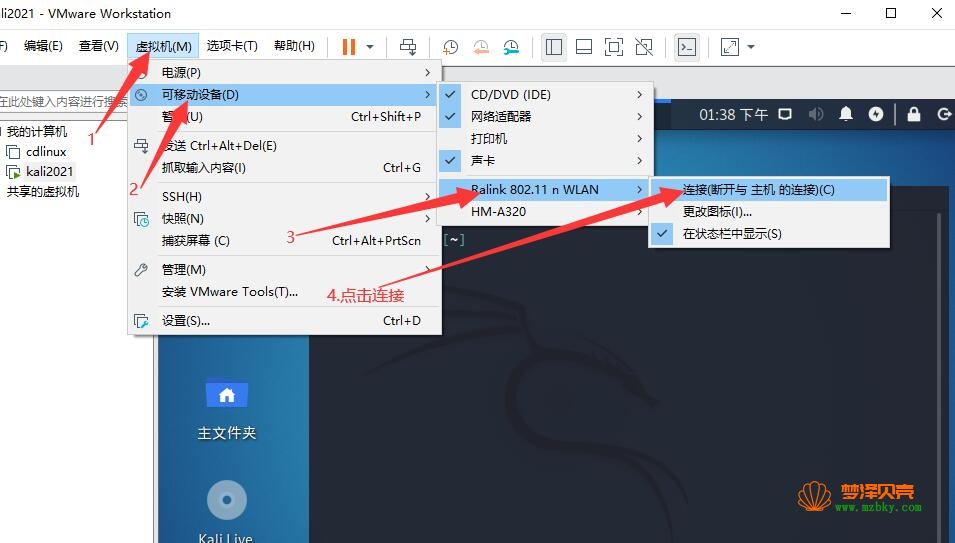This screenshot has width=955, height=543.
Task: Click the send Ctrl+Alt+Del toolbar icon
Action: coord(408,47)
